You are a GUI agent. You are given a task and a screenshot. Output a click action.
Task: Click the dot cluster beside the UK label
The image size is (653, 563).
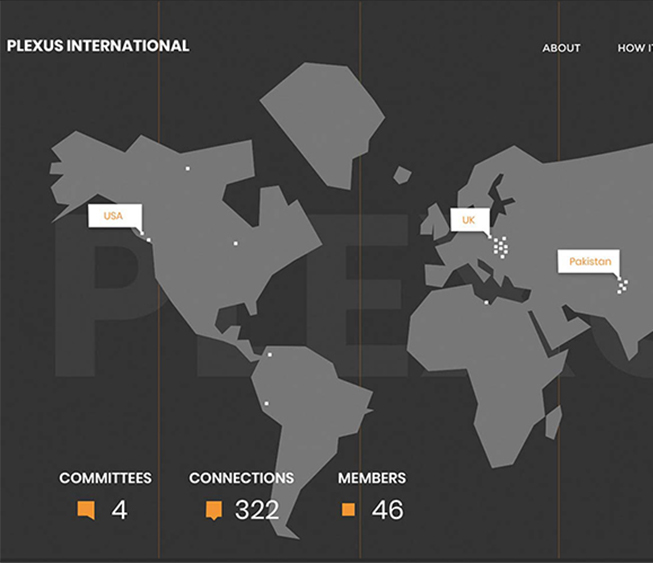(x=500, y=246)
